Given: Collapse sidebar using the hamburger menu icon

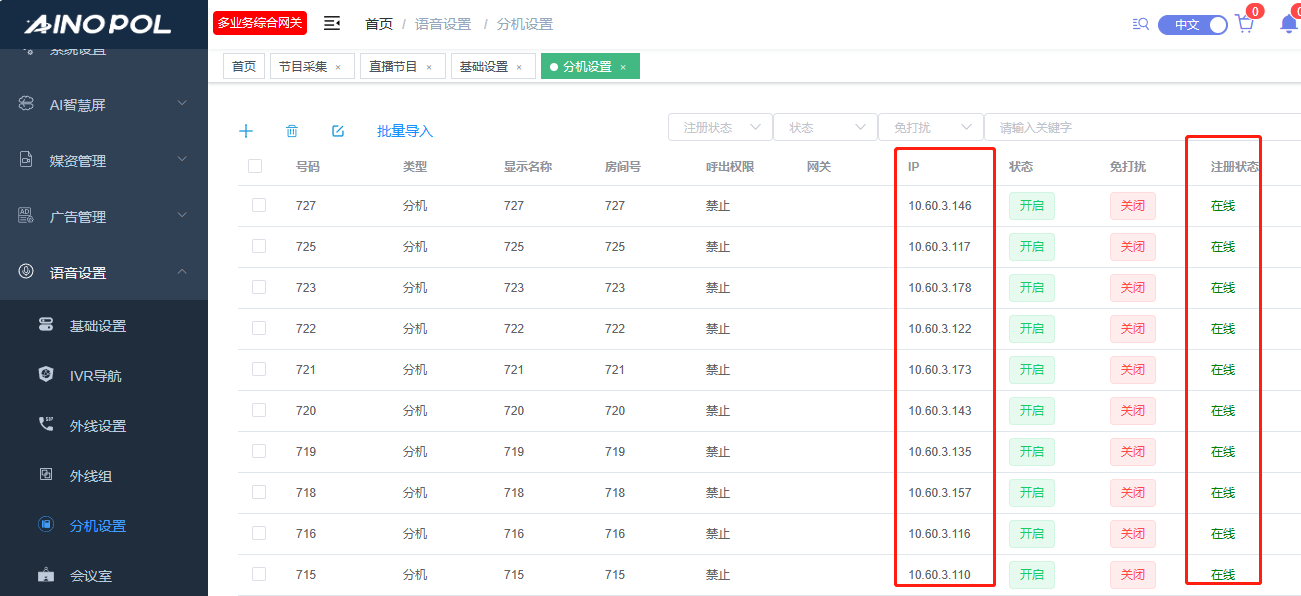Looking at the screenshot, I should 332,23.
